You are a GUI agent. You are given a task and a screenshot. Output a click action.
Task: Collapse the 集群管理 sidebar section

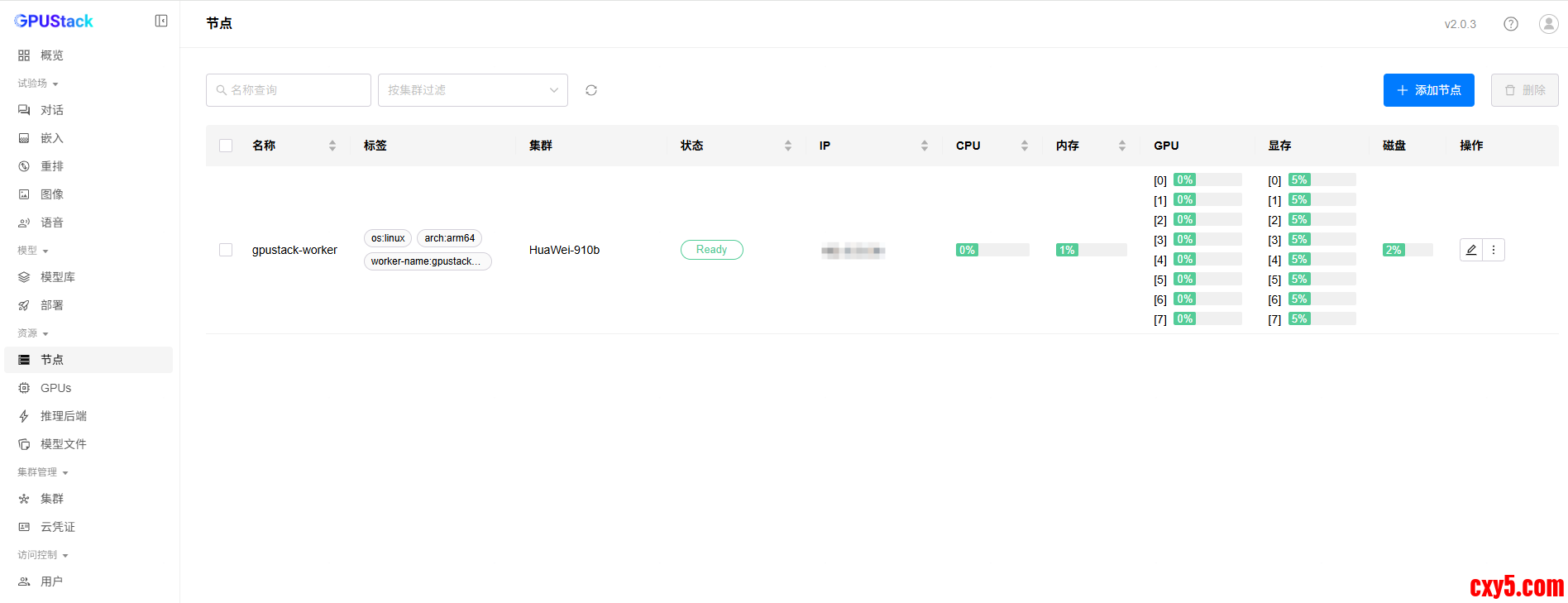pos(43,472)
